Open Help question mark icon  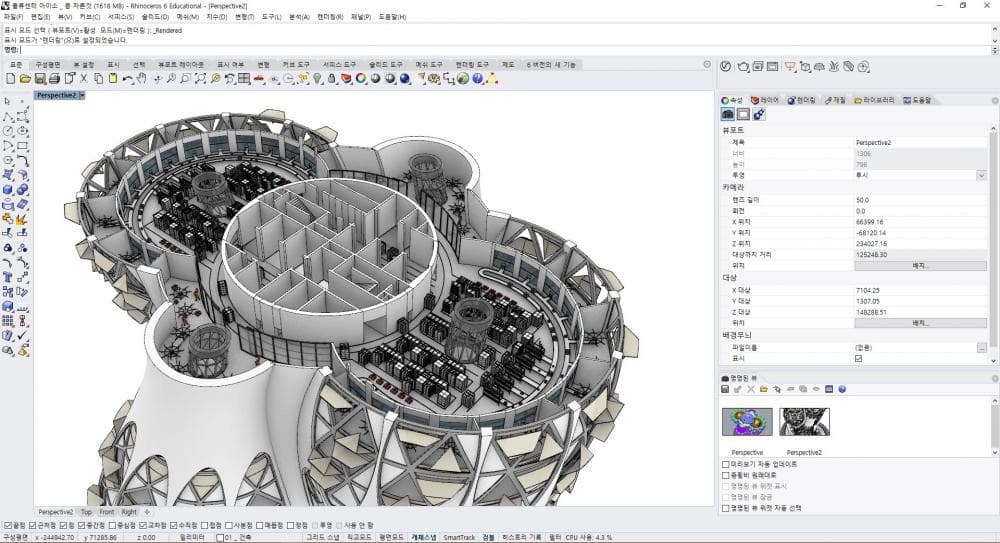478,78
